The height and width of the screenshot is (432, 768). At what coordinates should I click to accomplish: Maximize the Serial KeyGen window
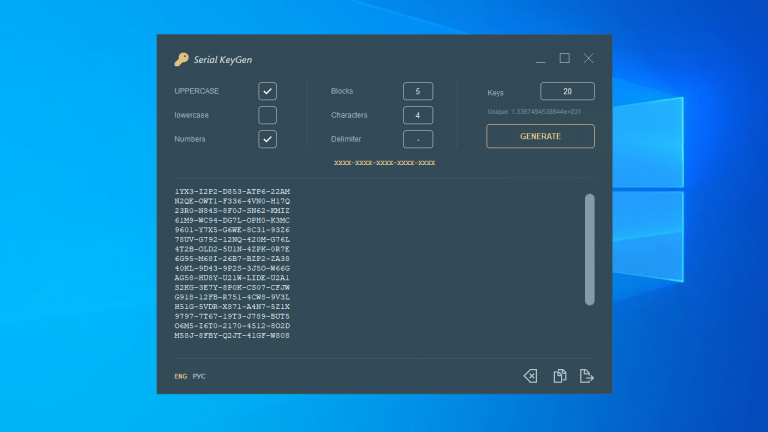click(x=564, y=58)
